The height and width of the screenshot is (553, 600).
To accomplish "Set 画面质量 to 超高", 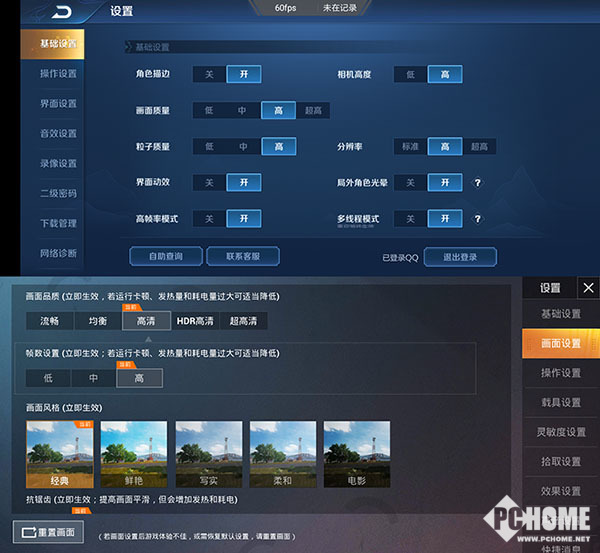I will (x=313, y=110).
